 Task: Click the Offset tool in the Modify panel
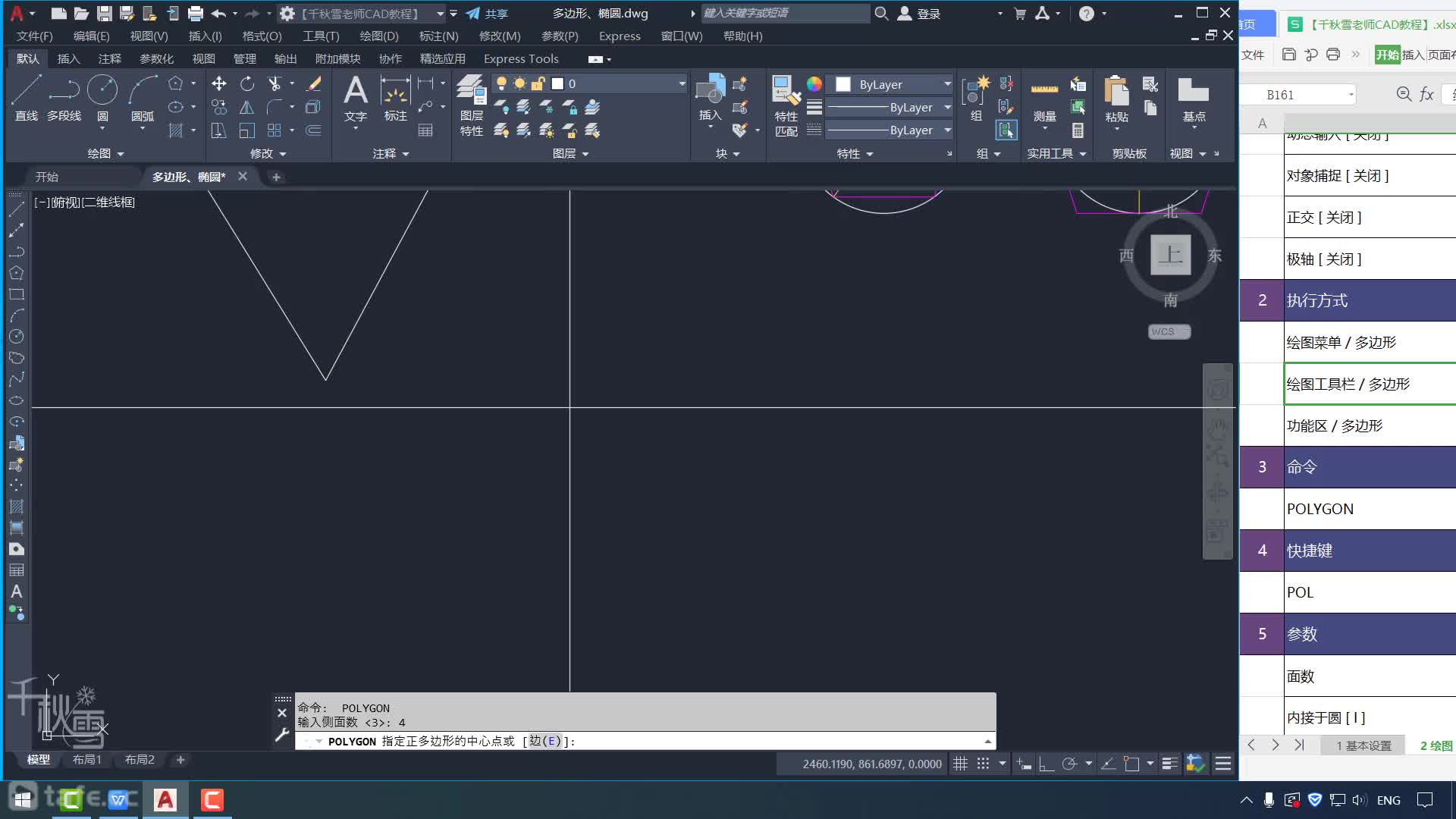click(x=313, y=130)
